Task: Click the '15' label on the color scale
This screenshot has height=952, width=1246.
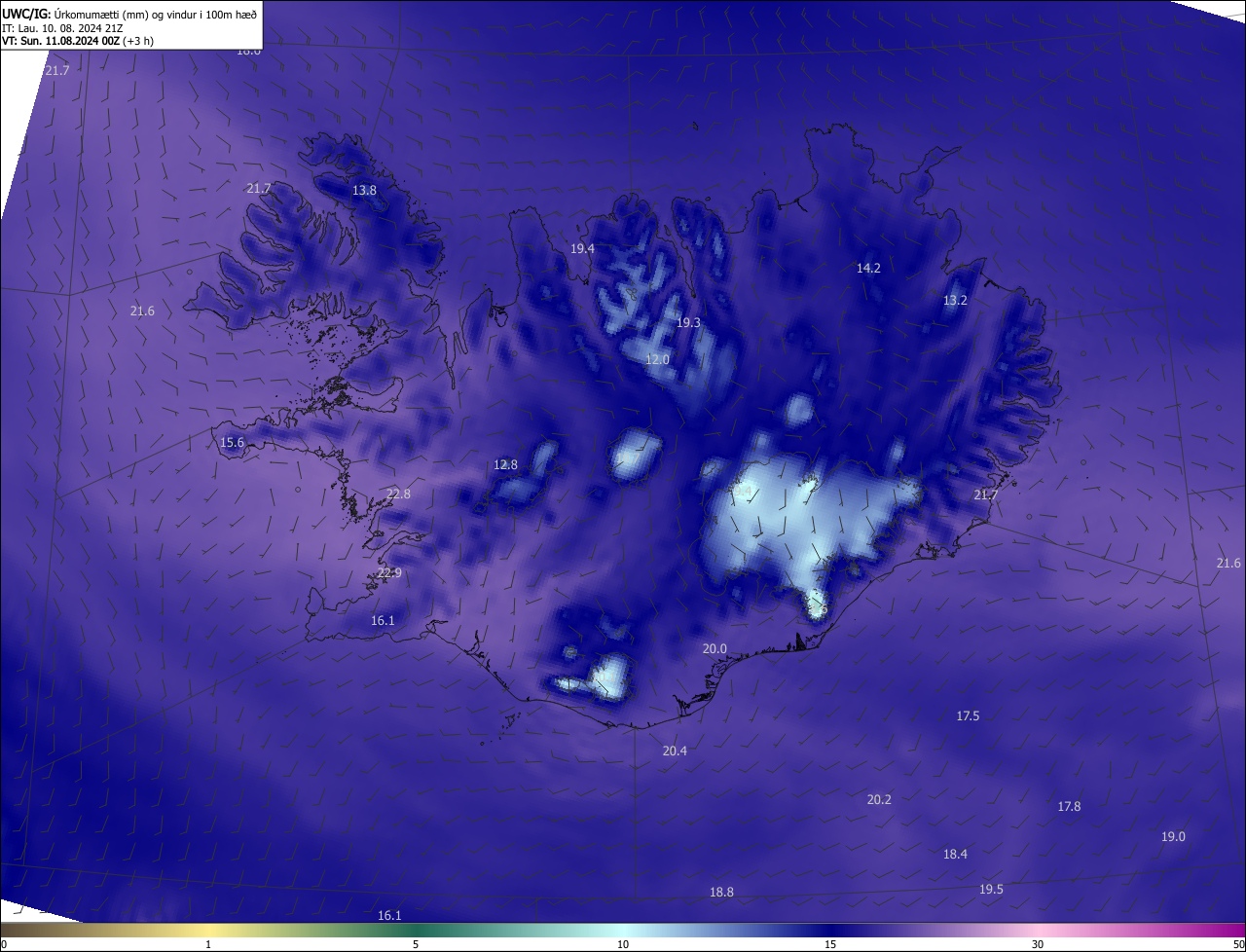Action: 830,944
